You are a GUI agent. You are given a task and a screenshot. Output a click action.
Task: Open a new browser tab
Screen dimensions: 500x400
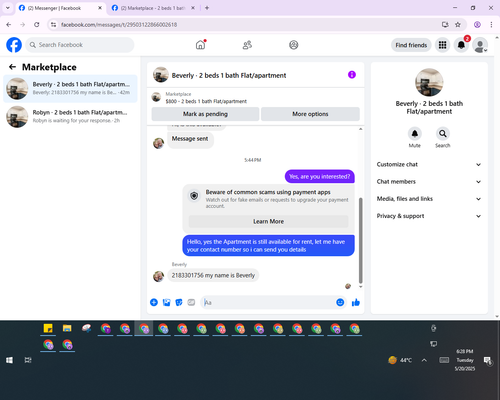click(x=207, y=8)
